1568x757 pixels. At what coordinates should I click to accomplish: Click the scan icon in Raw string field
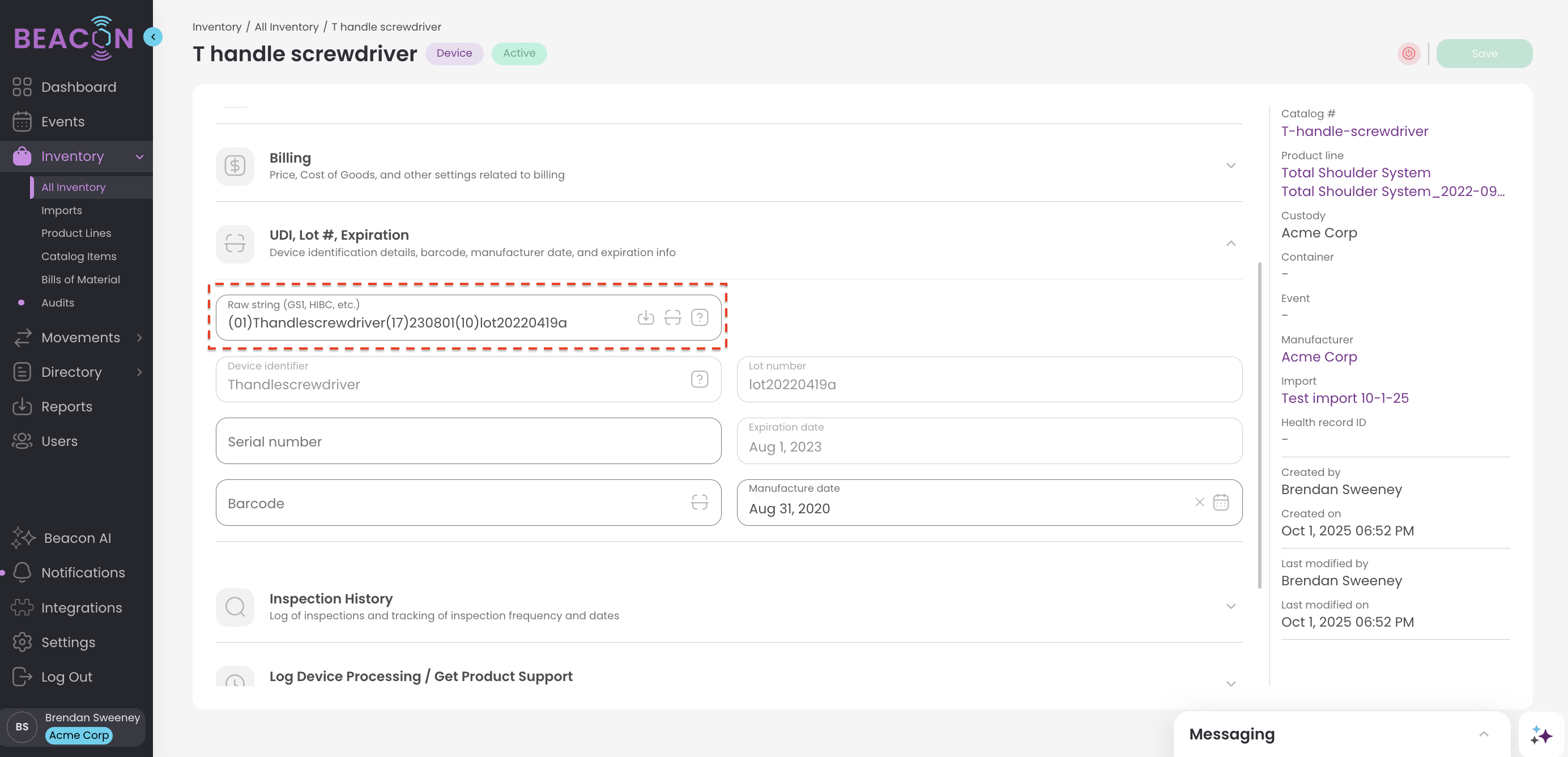tap(672, 317)
